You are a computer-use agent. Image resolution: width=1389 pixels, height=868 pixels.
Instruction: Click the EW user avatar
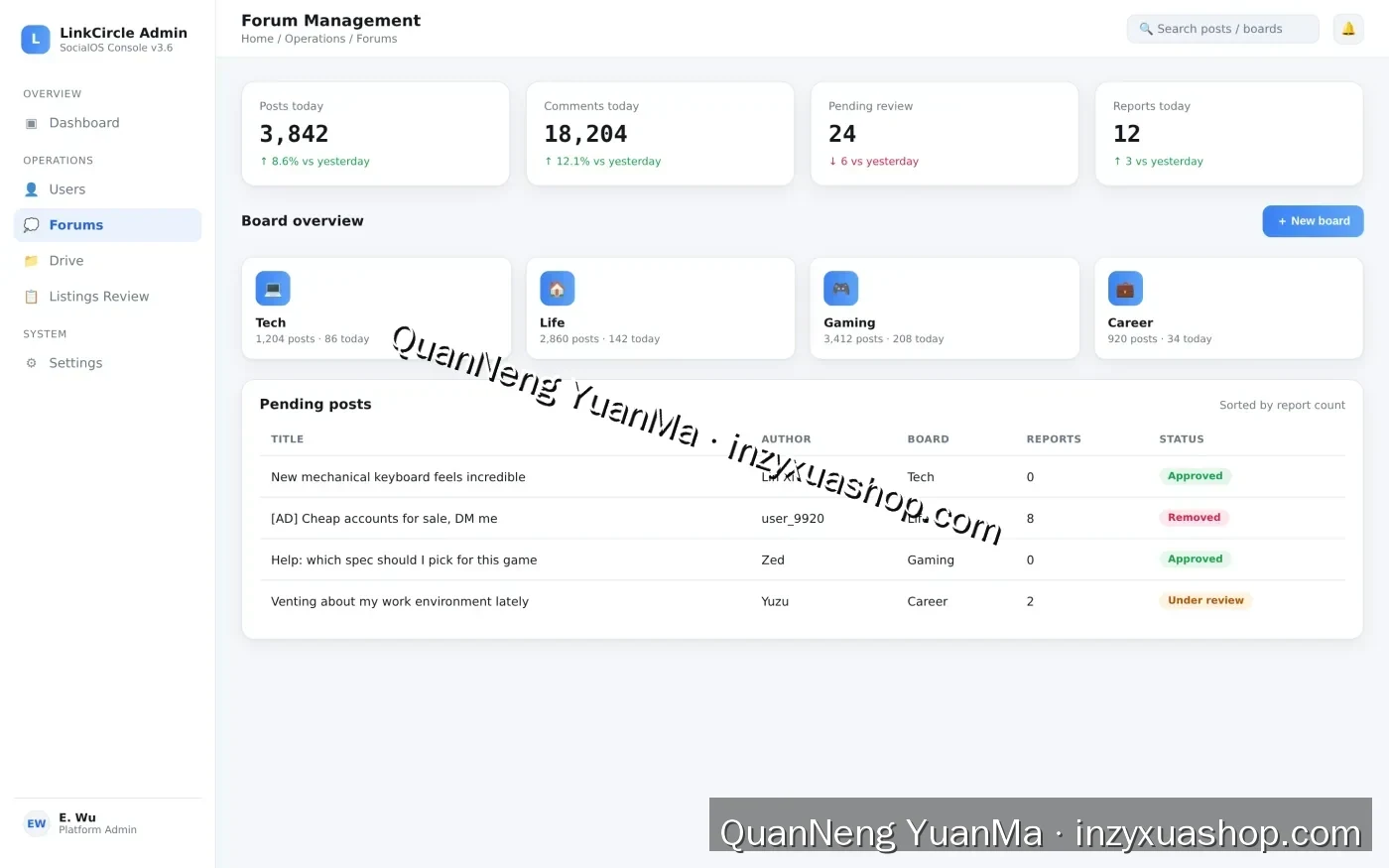pyautogui.click(x=37, y=823)
